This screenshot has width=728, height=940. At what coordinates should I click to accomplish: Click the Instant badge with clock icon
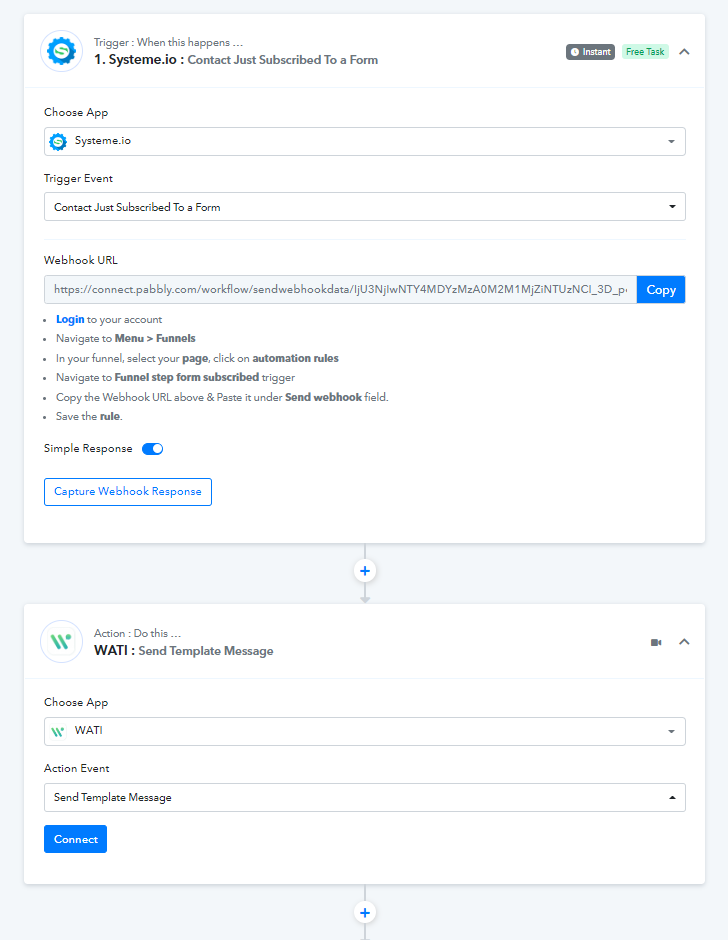pyautogui.click(x=590, y=52)
